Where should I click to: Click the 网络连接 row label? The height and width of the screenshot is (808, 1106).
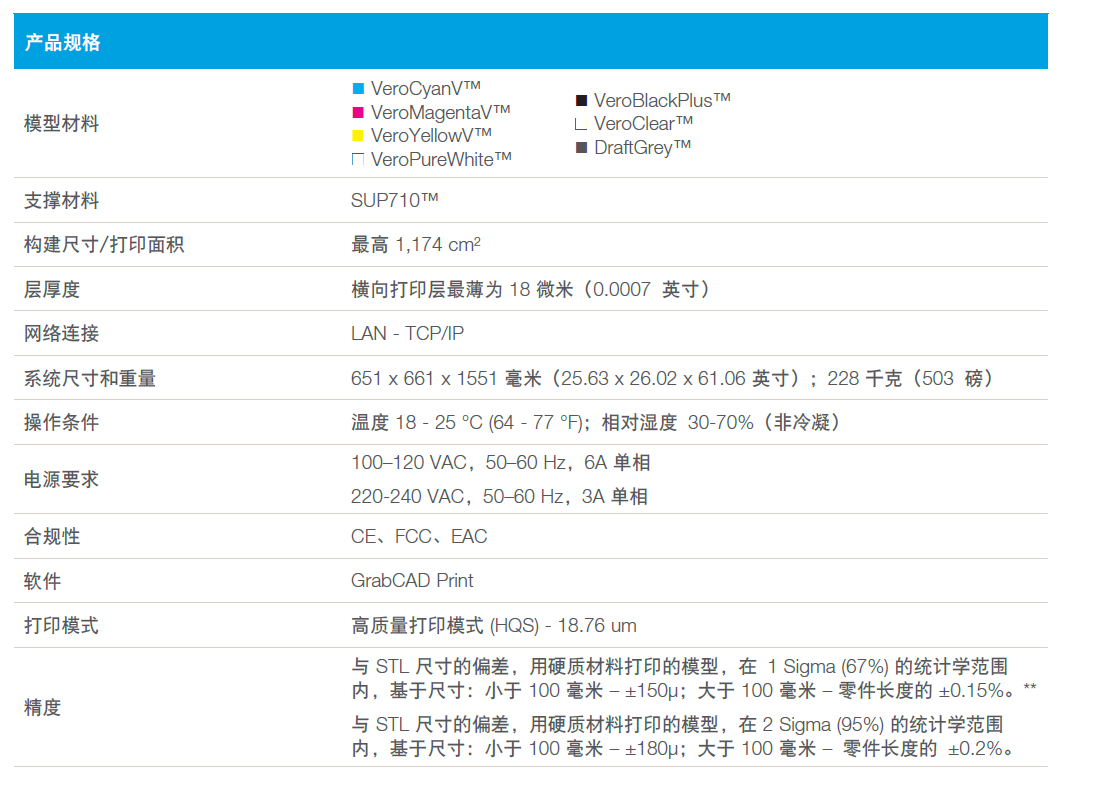pos(61,333)
